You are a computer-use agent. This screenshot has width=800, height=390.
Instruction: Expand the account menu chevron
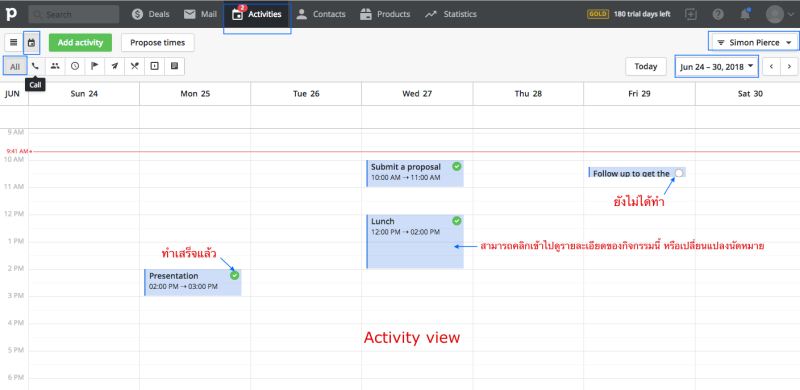coord(791,15)
